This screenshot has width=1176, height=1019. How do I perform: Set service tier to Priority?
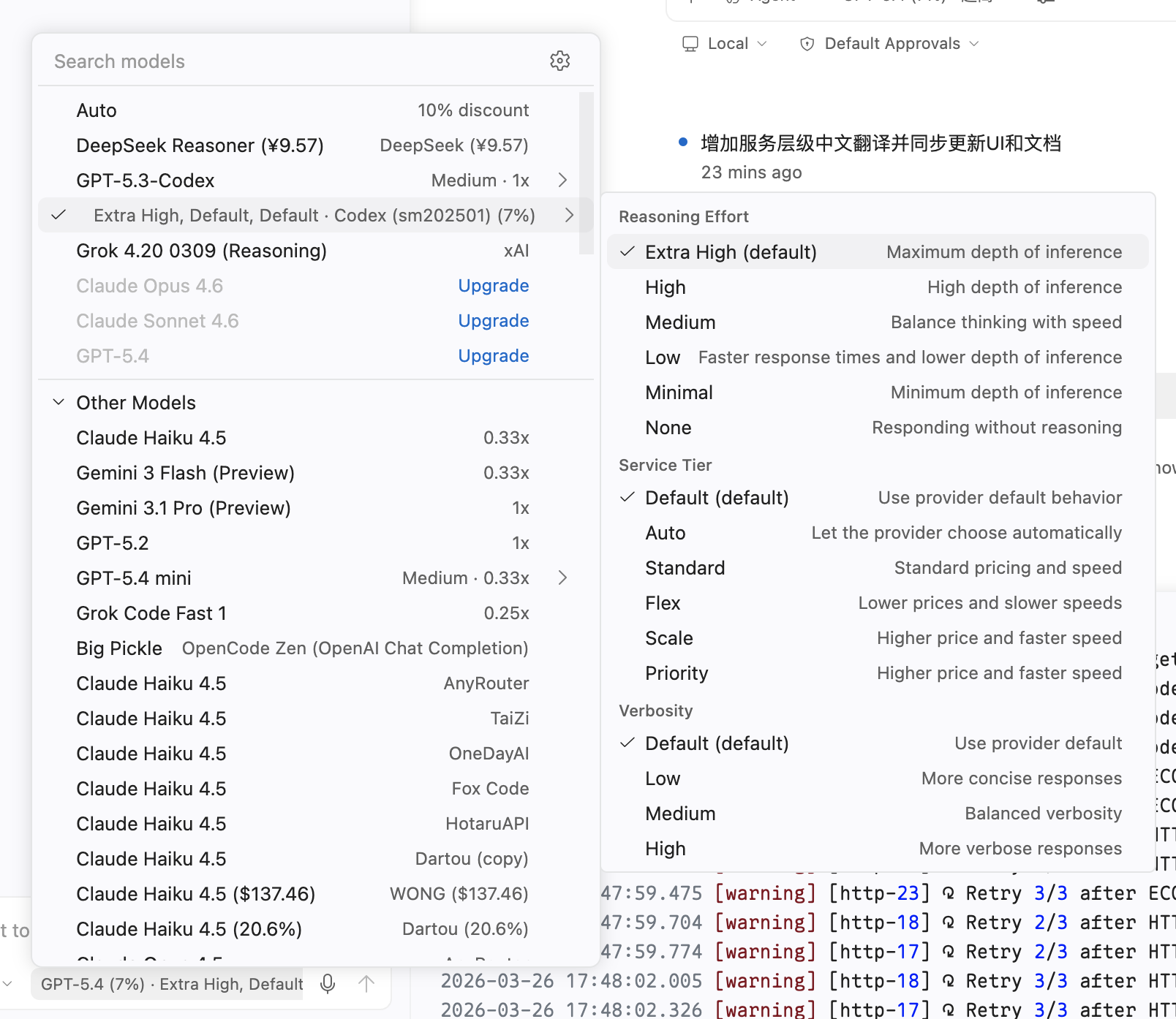click(878, 673)
